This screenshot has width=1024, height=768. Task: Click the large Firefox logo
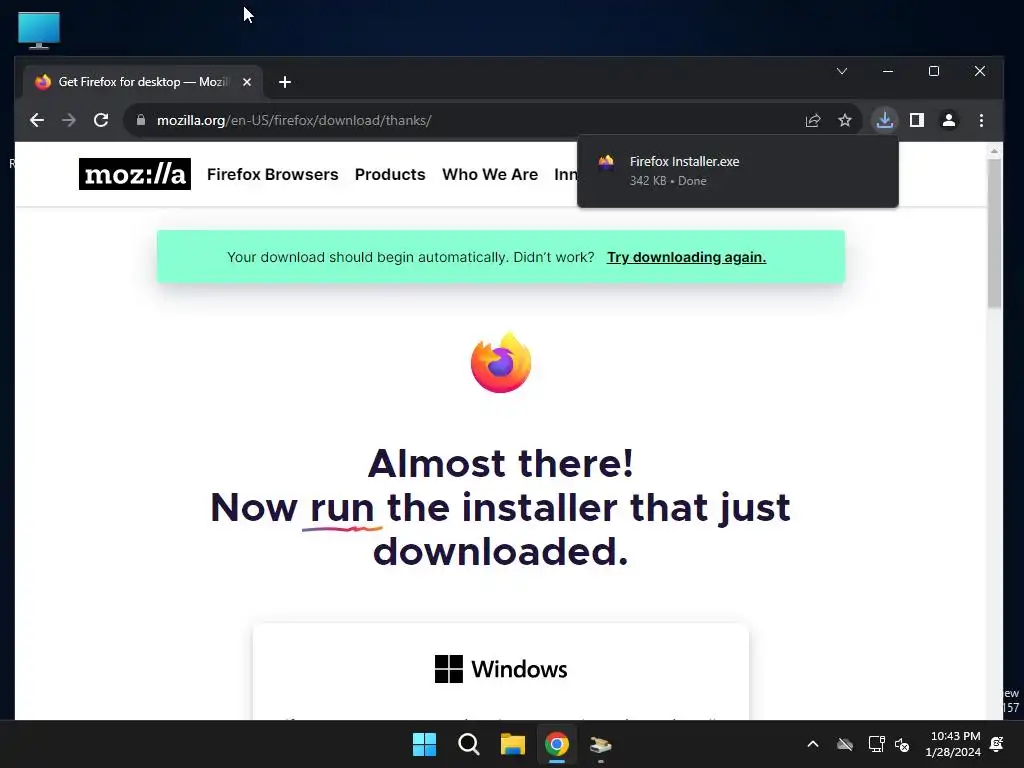coord(501,363)
